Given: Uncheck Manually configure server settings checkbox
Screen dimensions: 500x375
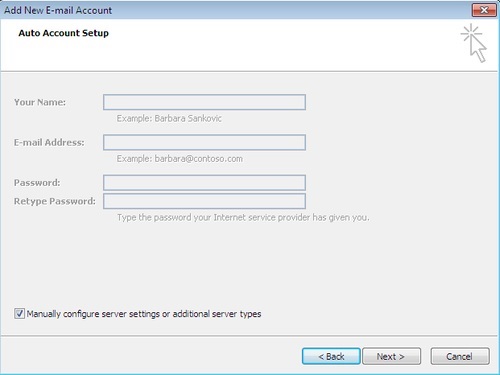Looking at the screenshot, I should tap(19, 313).
